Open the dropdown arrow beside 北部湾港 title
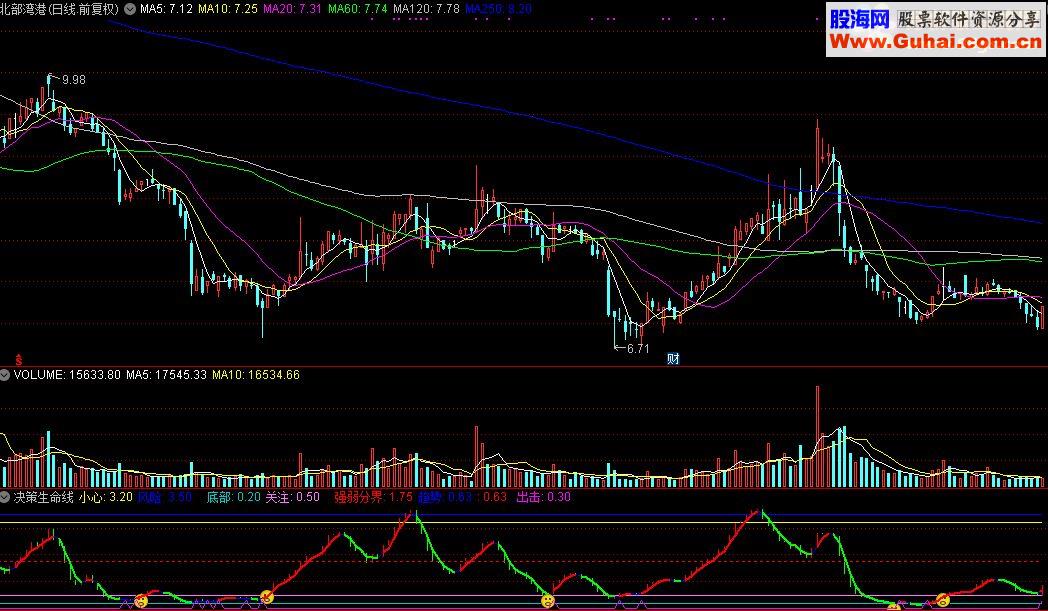This screenshot has width=1048, height=611. pos(129,9)
